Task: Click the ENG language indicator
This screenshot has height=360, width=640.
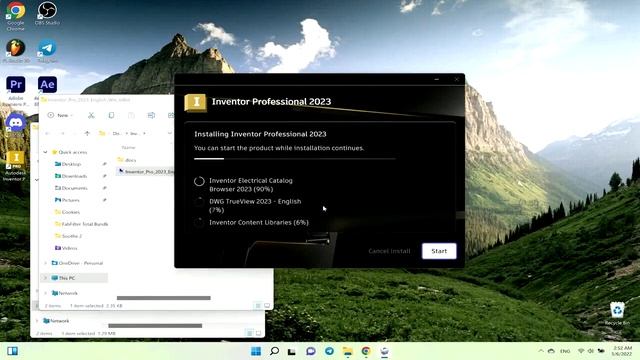Action: (565, 351)
